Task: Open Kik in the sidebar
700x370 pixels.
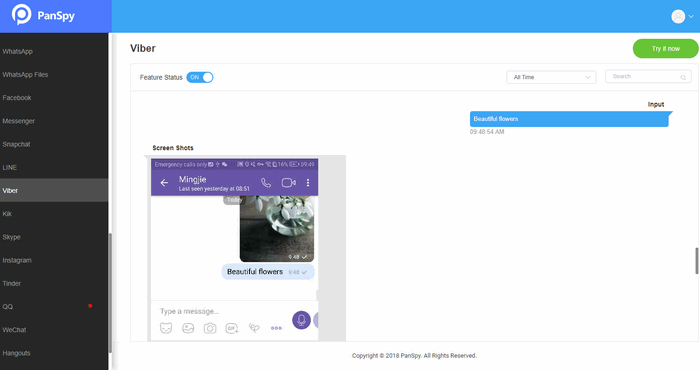Action: pos(54,214)
